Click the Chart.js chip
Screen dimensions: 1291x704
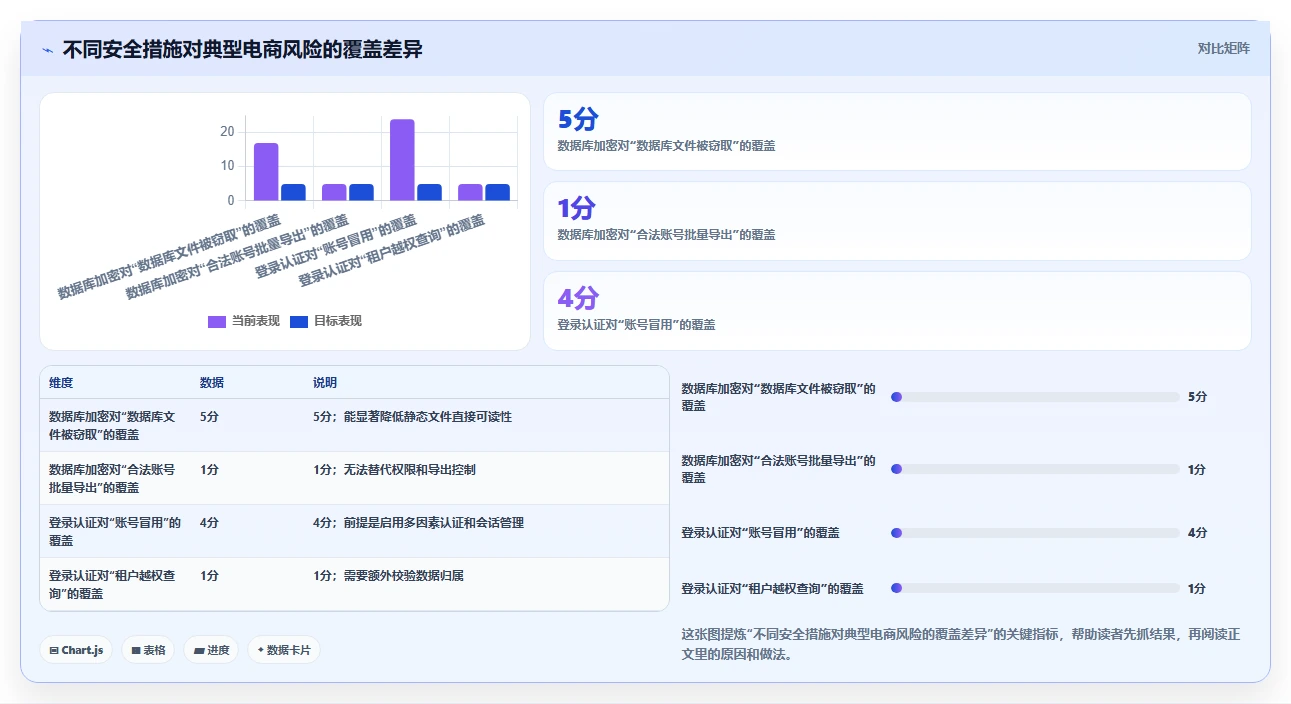click(76, 650)
